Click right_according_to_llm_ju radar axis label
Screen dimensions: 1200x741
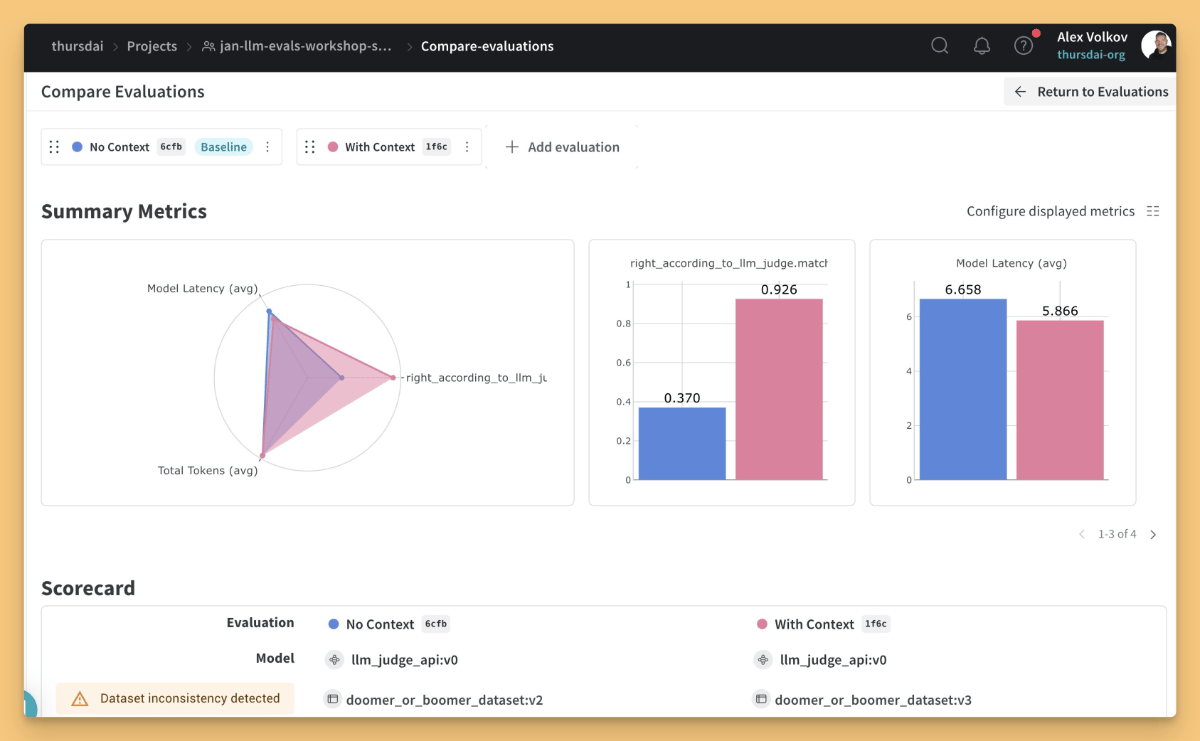coord(476,378)
